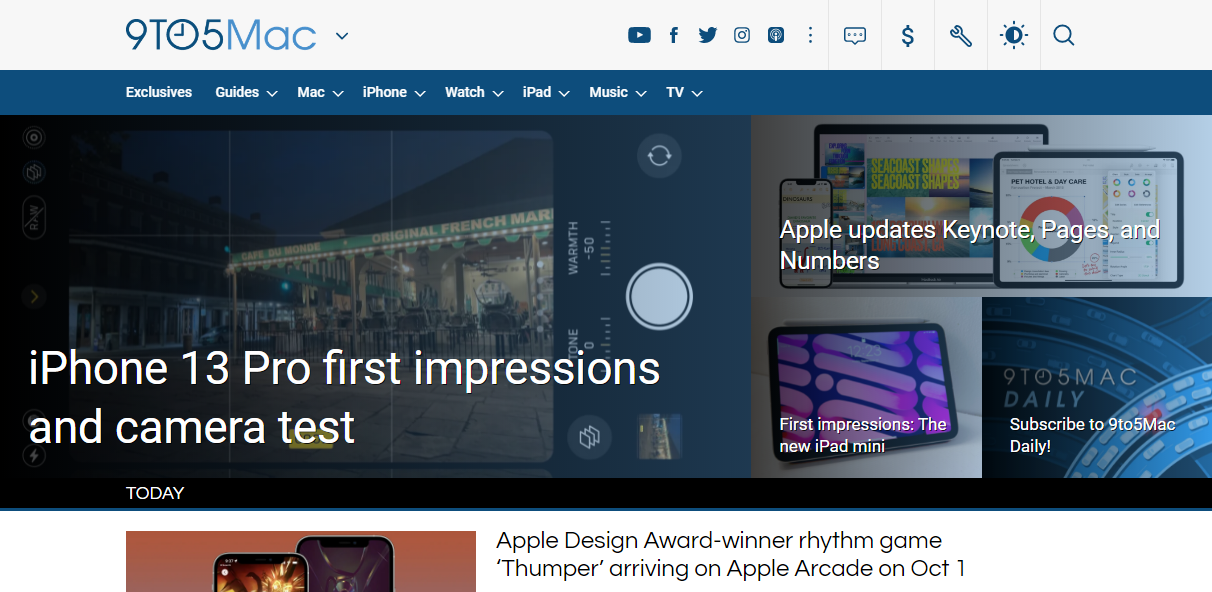
Task: Click the 9to5Mac logo
Action: click(221, 35)
